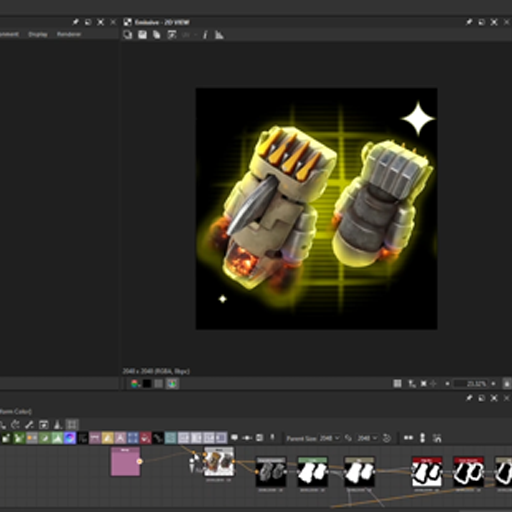512x512 pixels.
Task: Zoom in with the plus button
Action: point(493,384)
